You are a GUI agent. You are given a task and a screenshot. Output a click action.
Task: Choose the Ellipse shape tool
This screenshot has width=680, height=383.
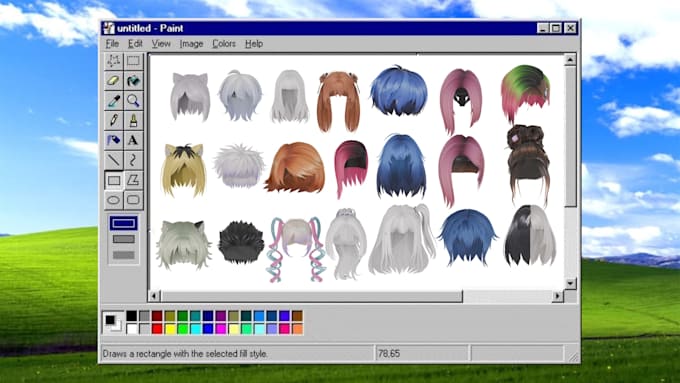(x=114, y=200)
